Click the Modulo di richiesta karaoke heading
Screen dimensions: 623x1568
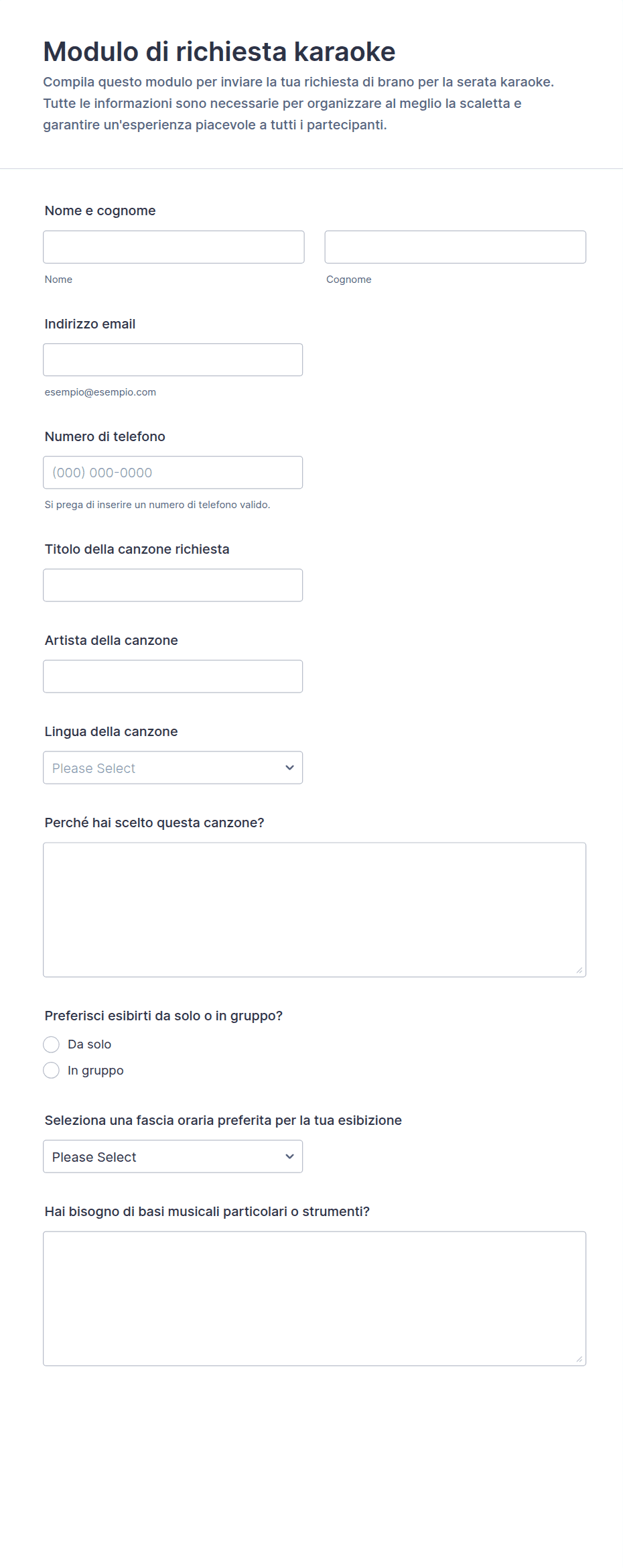pyautogui.click(x=219, y=52)
